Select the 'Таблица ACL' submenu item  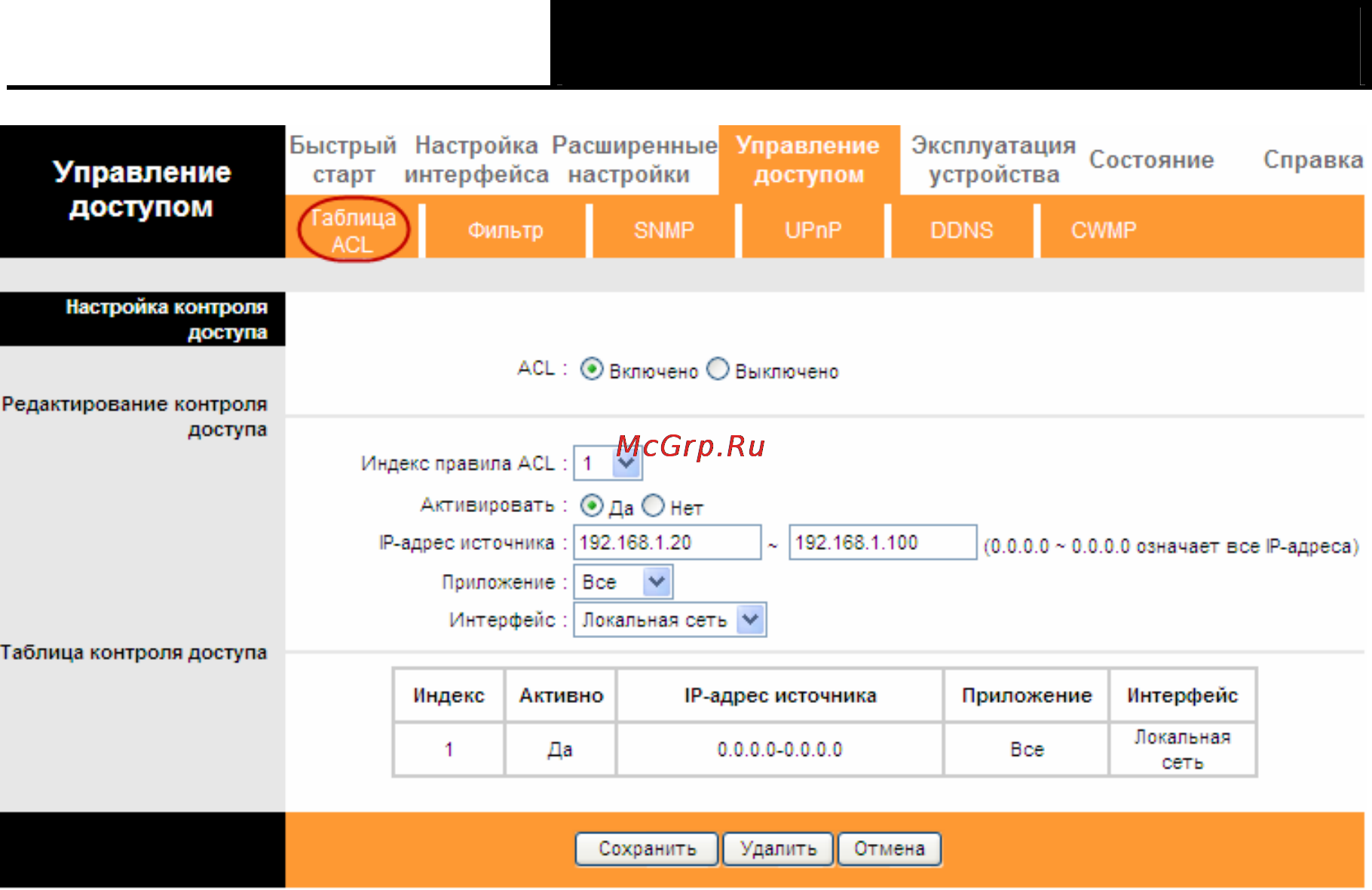click(x=353, y=231)
